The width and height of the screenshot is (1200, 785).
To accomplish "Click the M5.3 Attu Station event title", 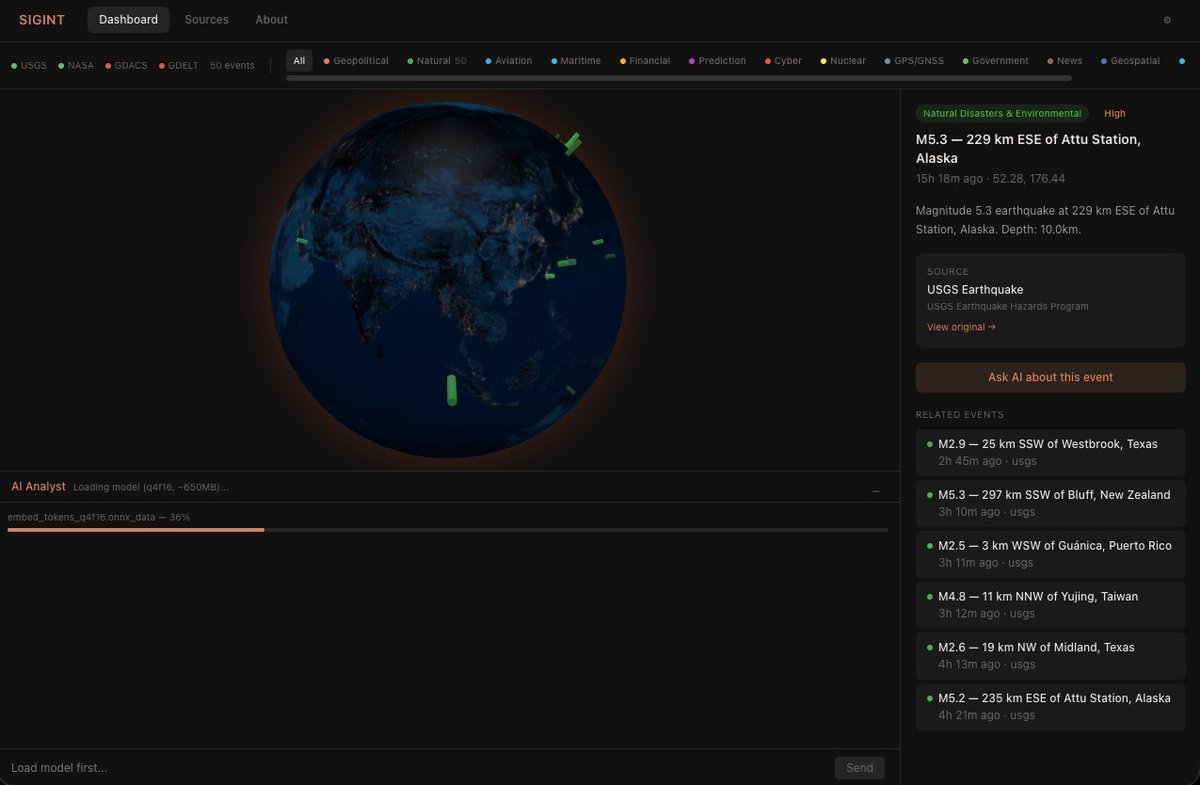I will pyautogui.click(x=1028, y=149).
